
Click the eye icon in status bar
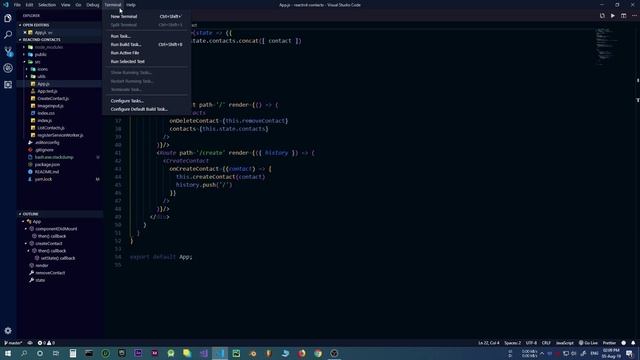[30, 343]
